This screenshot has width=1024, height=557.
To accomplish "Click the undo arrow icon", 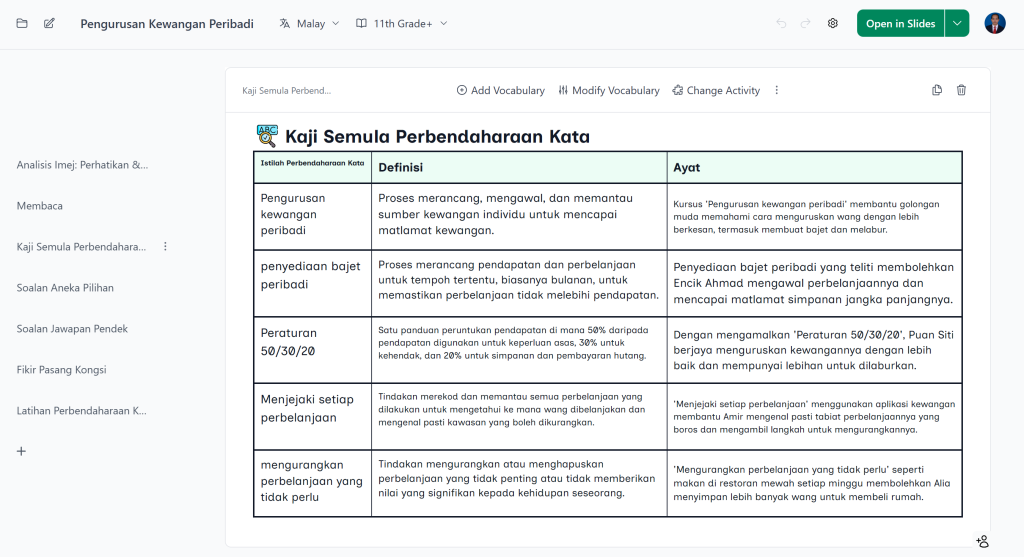I will pos(781,24).
